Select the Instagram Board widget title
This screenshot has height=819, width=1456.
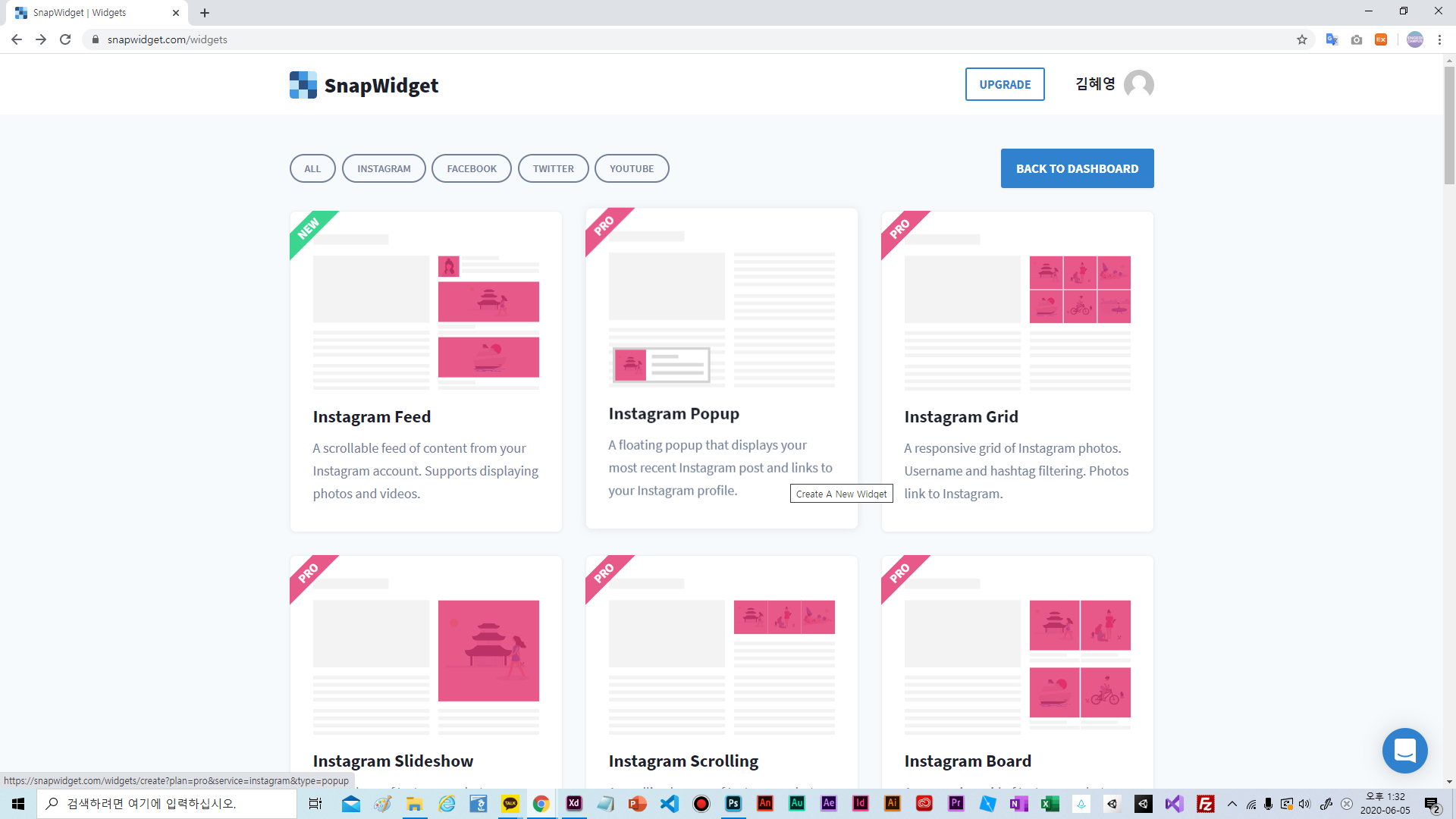click(968, 761)
